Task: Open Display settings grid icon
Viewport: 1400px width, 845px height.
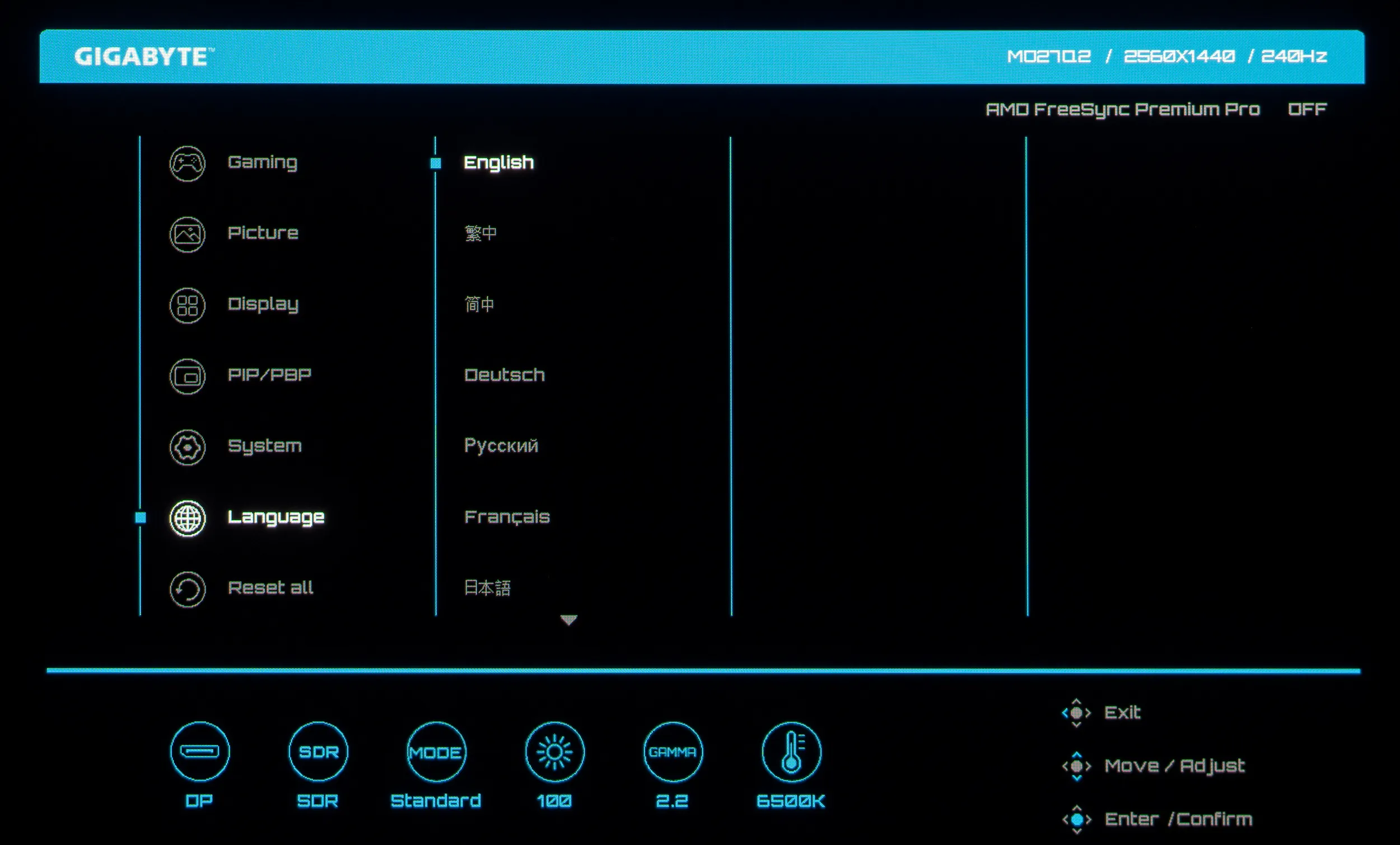Action: click(187, 305)
